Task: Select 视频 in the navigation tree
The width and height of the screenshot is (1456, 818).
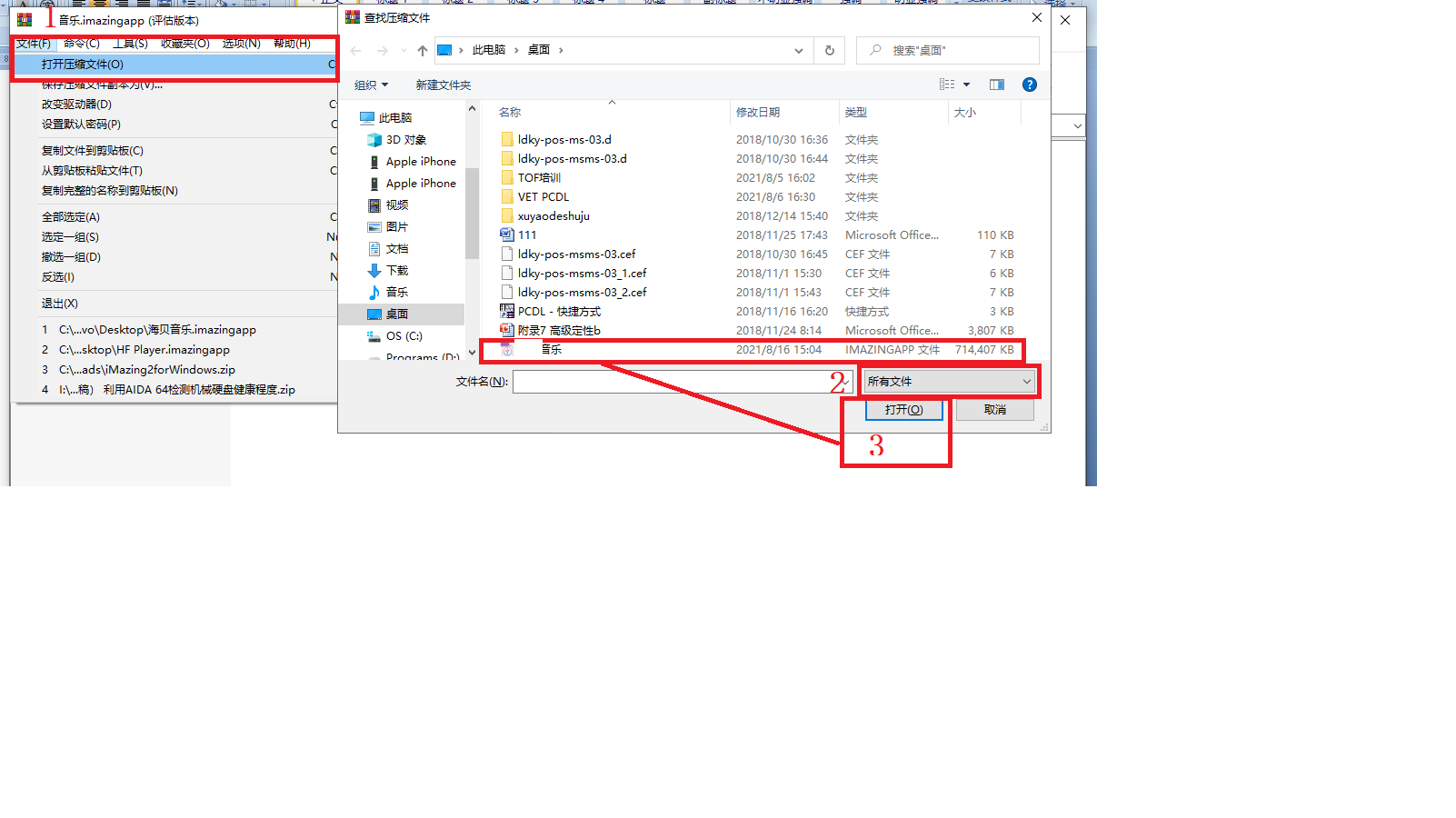Action: [397, 205]
